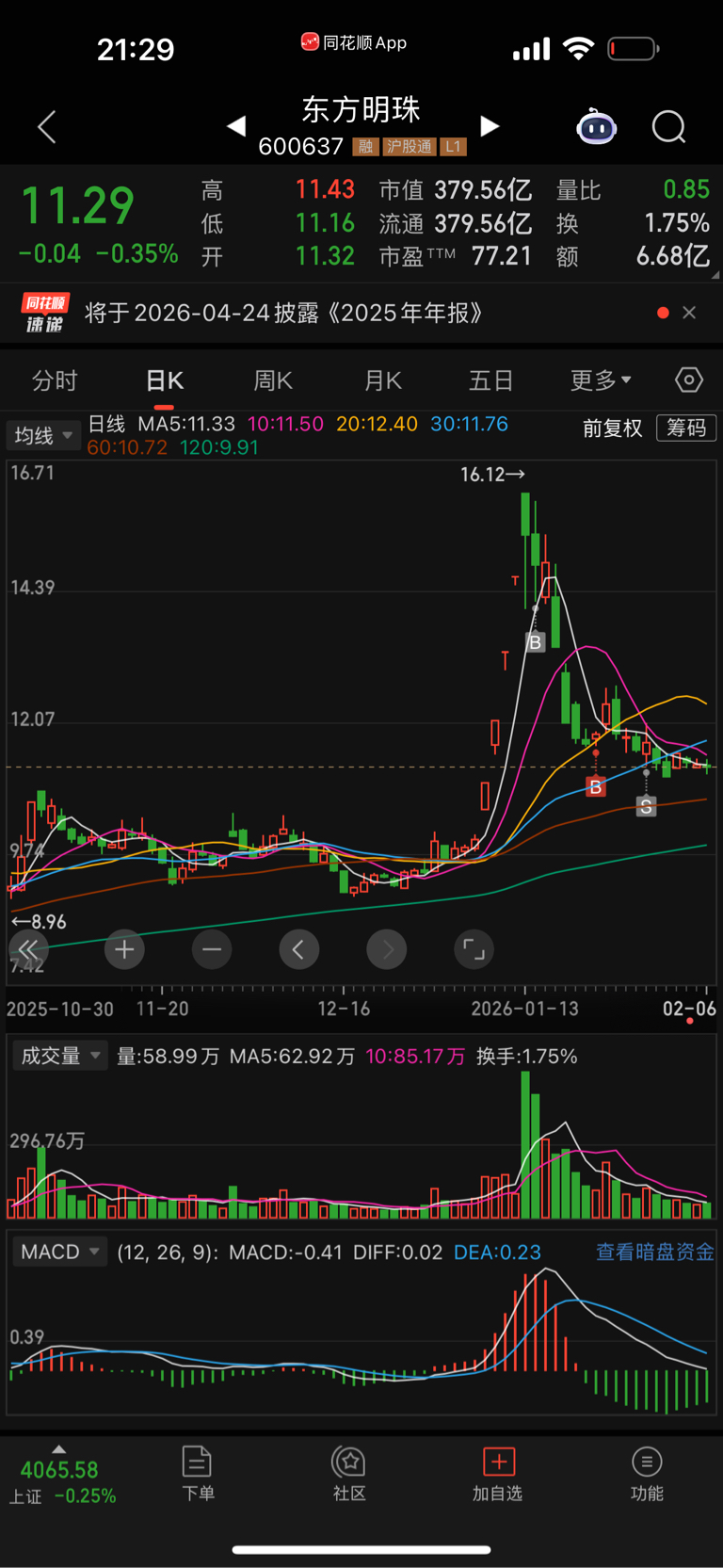Tap the S sell marker on chart

[x=646, y=806]
